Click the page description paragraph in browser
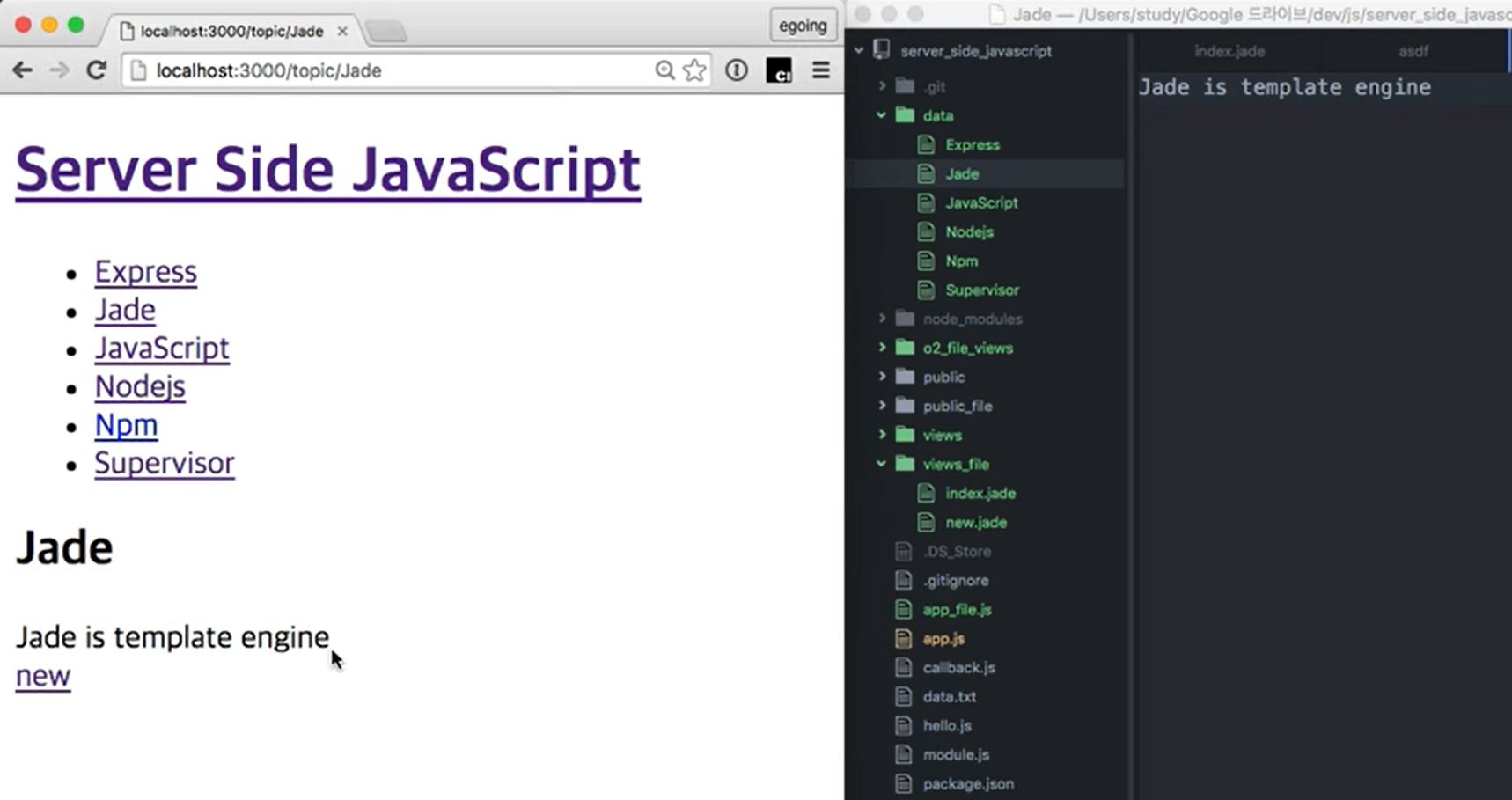The height and width of the screenshot is (800, 1512). click(x=172, y=637)
